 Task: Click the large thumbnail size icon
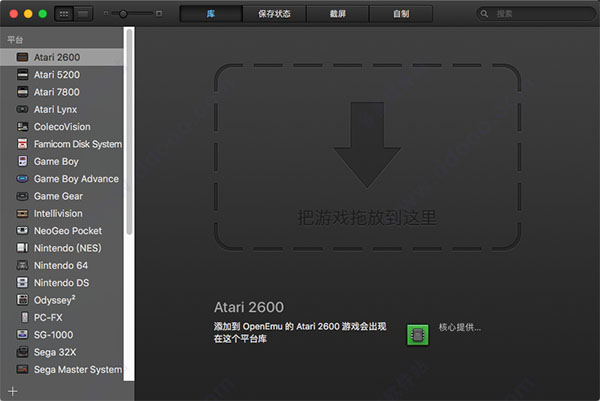[x=159, y=13]
